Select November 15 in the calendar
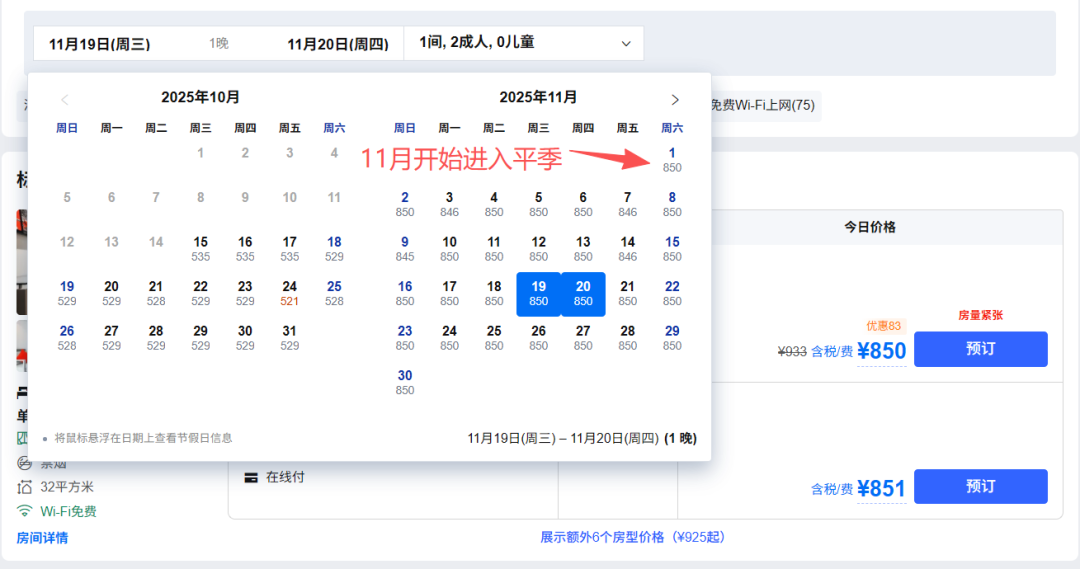 672,249
